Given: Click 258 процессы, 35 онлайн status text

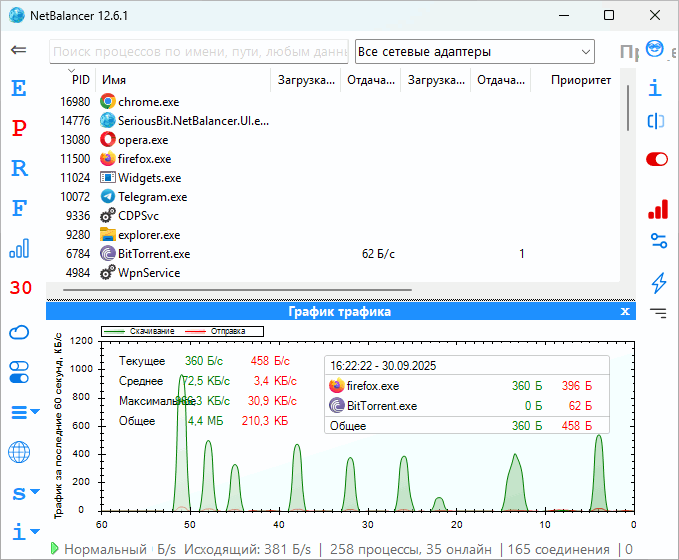Looking at the screenshot, I should 411,549.
